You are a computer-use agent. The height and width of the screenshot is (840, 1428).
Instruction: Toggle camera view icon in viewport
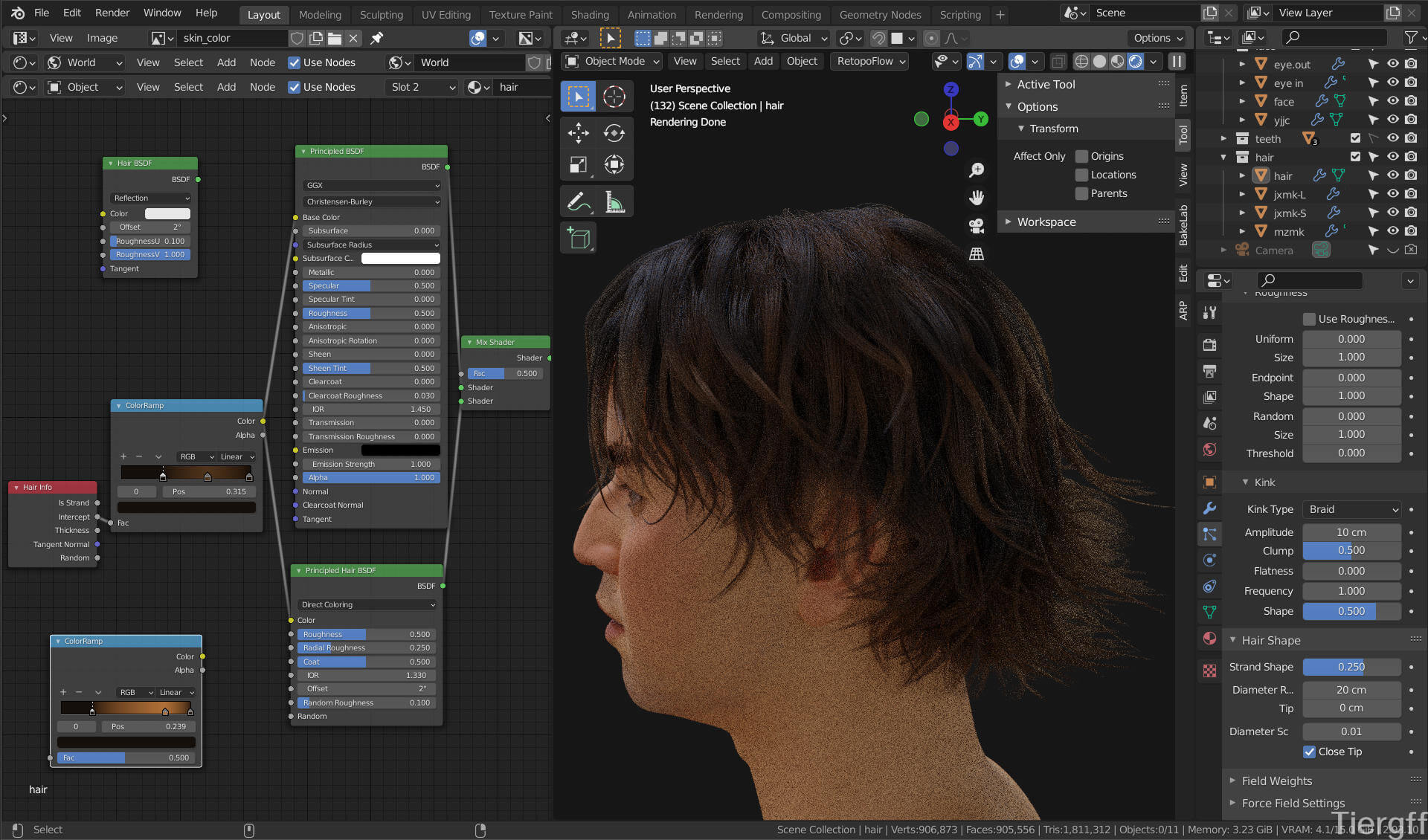tap(977, 226)
